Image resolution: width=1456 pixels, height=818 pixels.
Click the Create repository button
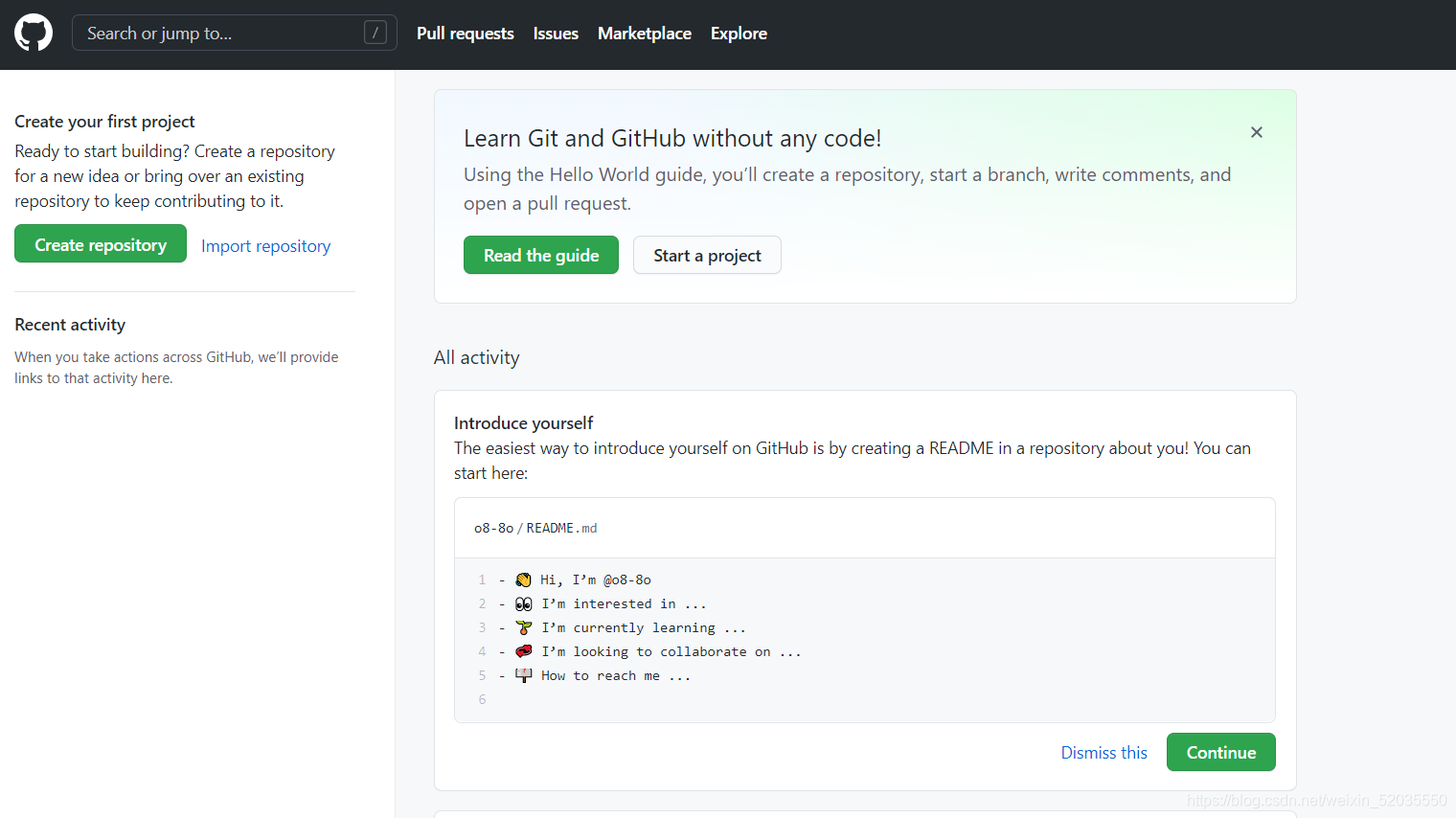tap(101, 244)
